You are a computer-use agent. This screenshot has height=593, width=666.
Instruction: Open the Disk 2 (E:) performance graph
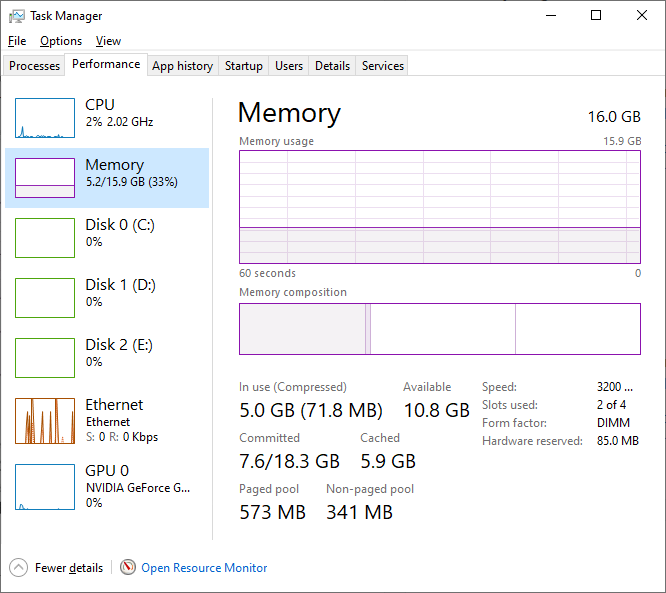coord(45,358)
